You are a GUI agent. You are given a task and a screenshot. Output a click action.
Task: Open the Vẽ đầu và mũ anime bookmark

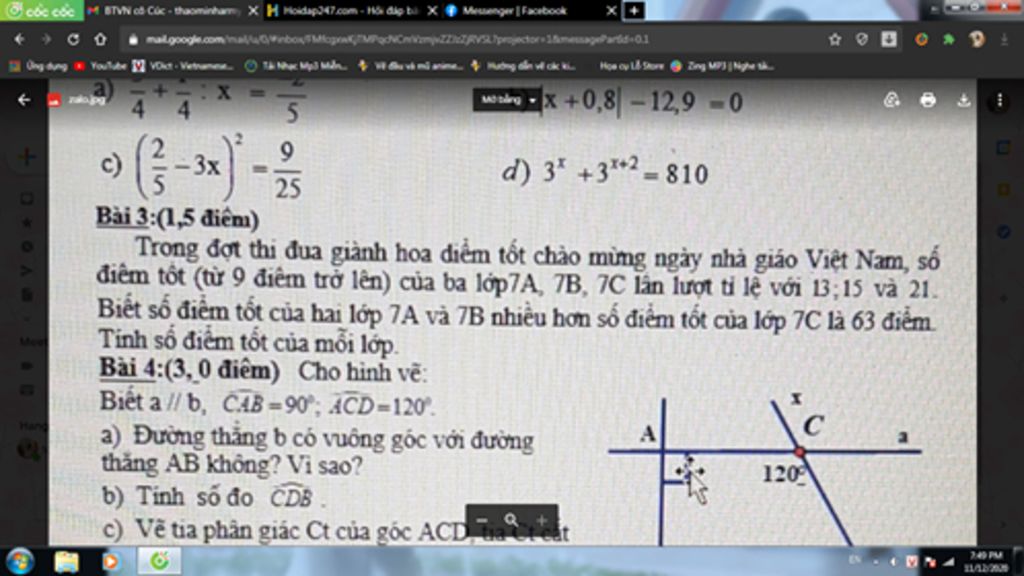click(411, 66)
